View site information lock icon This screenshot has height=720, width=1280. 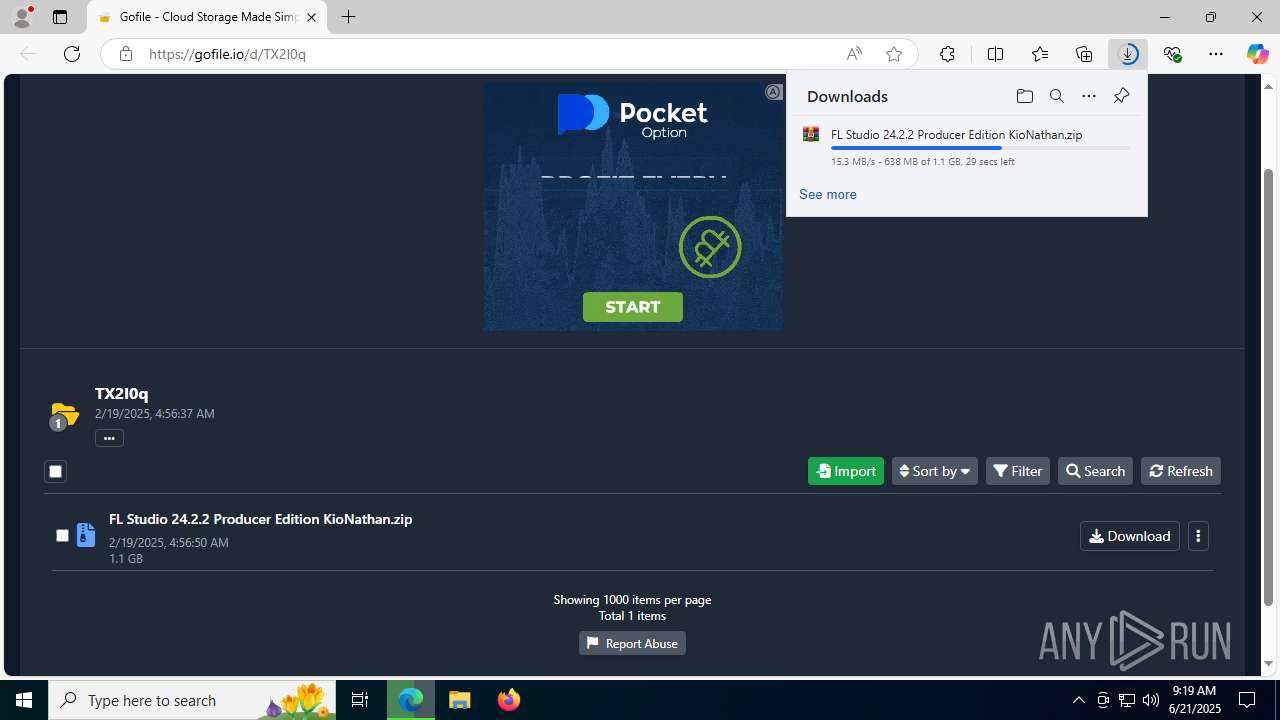pos(125,54)
